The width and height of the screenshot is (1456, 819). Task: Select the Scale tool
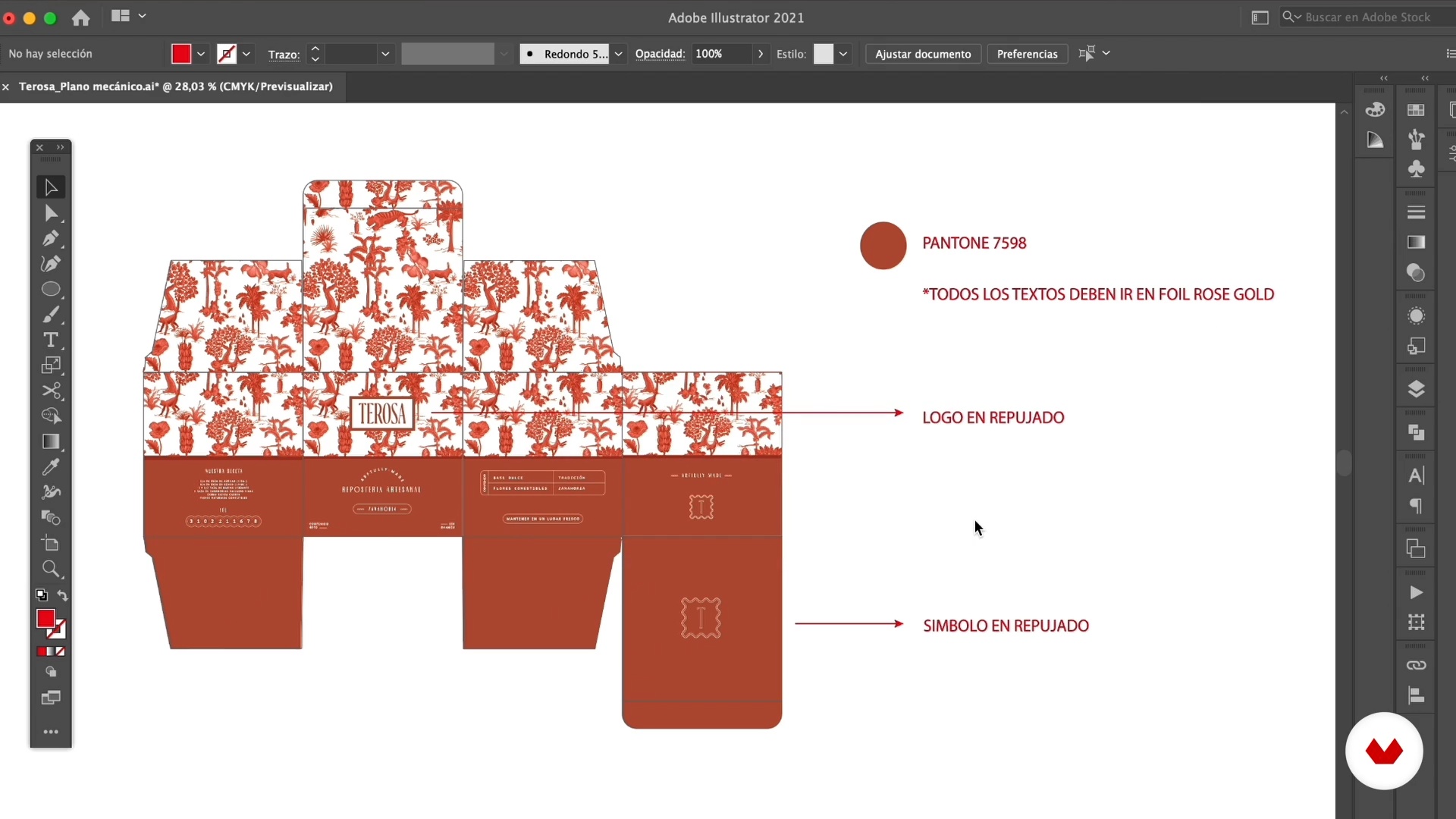[51, 366]
